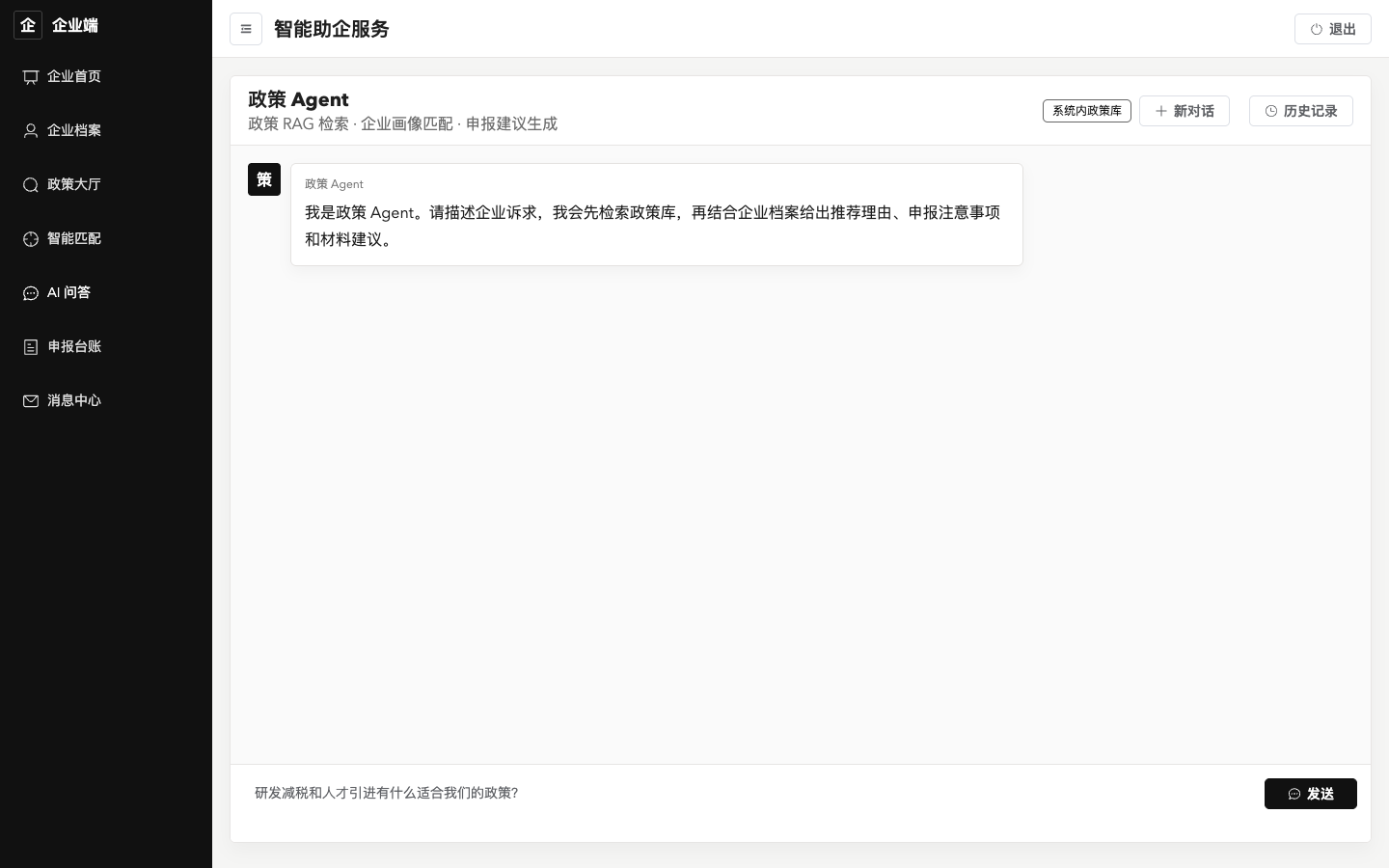Screen dimensions: 1389x868
Task: Click the 企业端 logo icon
Action: tap(28, 25)
